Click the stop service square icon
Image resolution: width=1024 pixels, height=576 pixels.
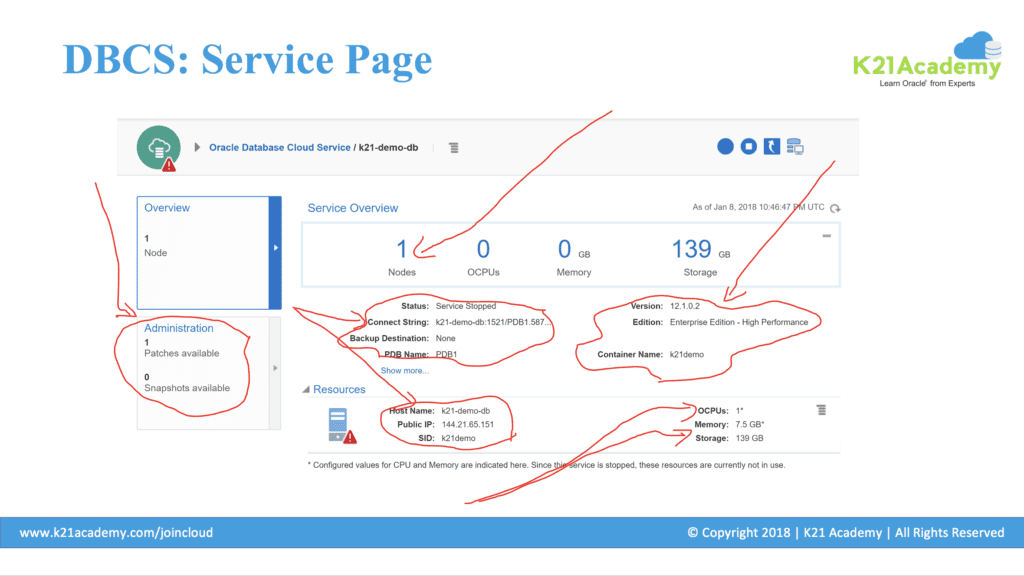[x=749, y=147]
